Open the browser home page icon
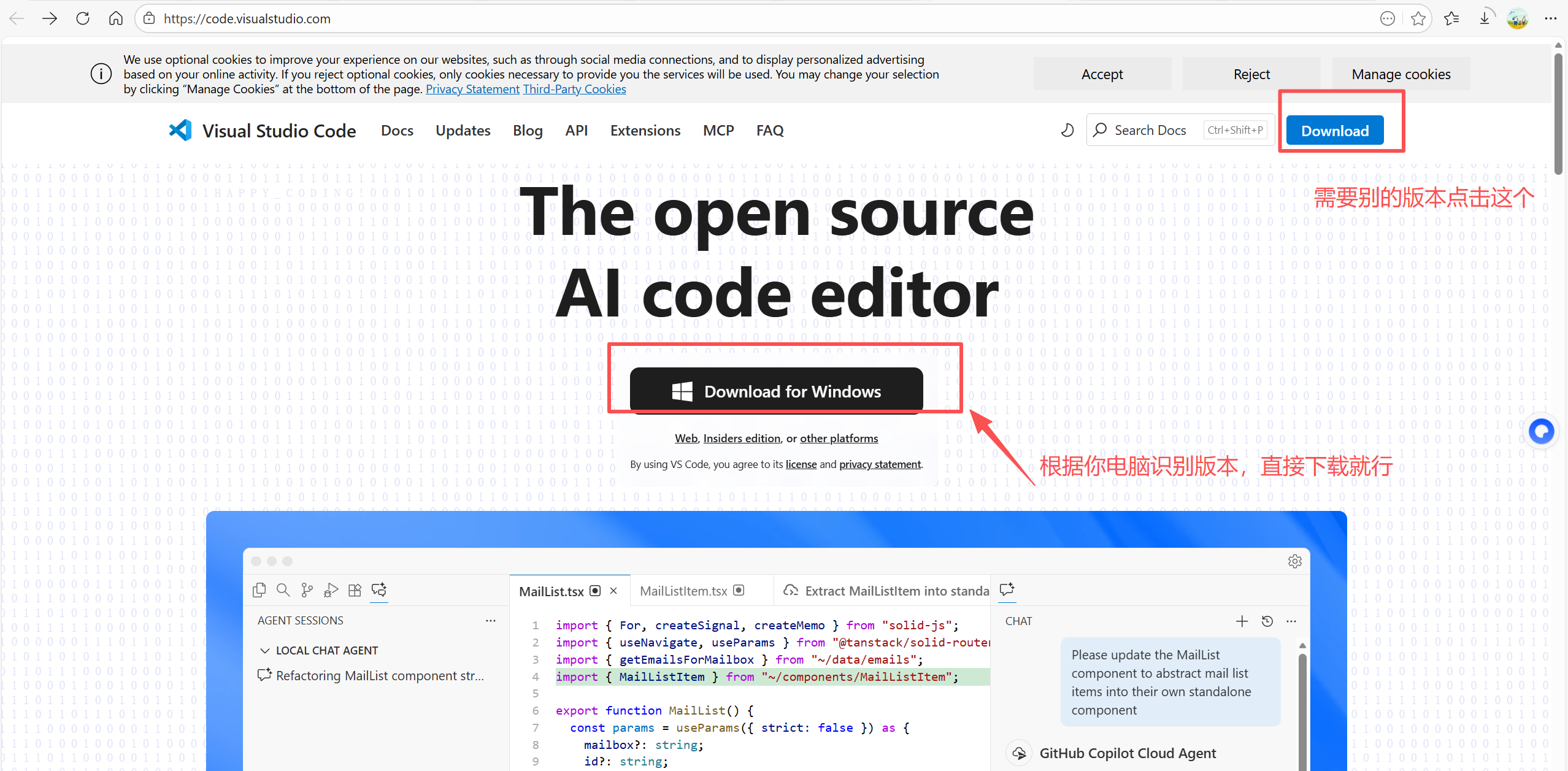The height and width of the screenshot is (771, 1568). [x=116, y=18]
